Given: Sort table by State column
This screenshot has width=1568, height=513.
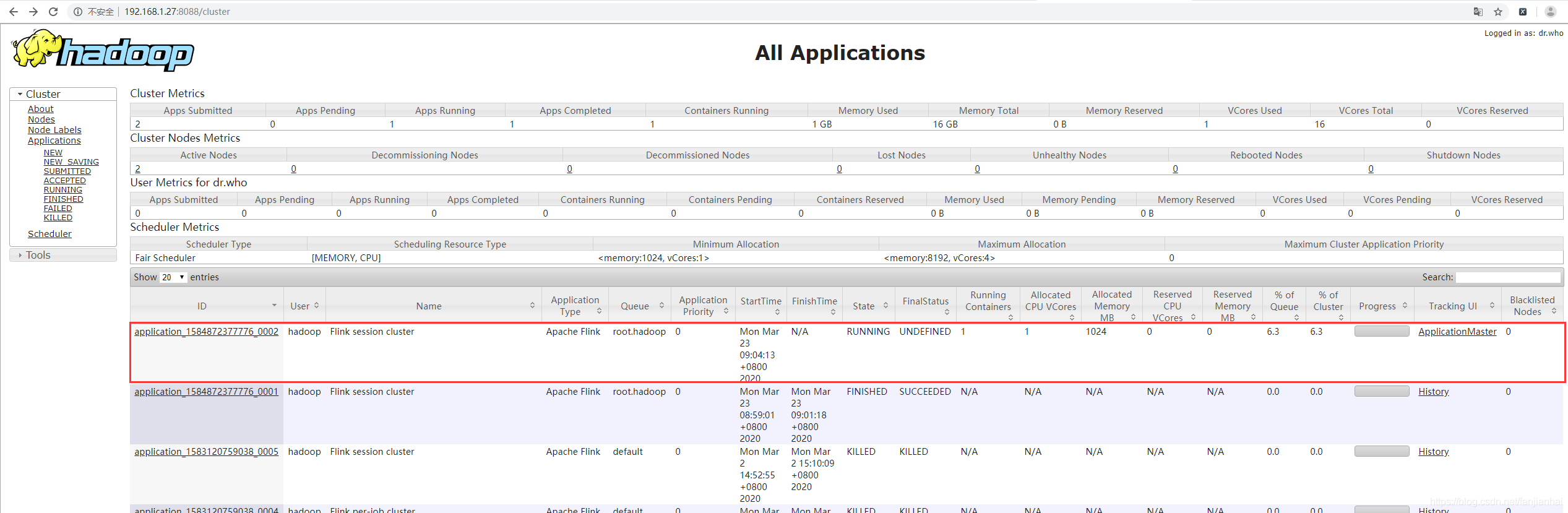Looking at the screenshot, I should tap(869, 306).
